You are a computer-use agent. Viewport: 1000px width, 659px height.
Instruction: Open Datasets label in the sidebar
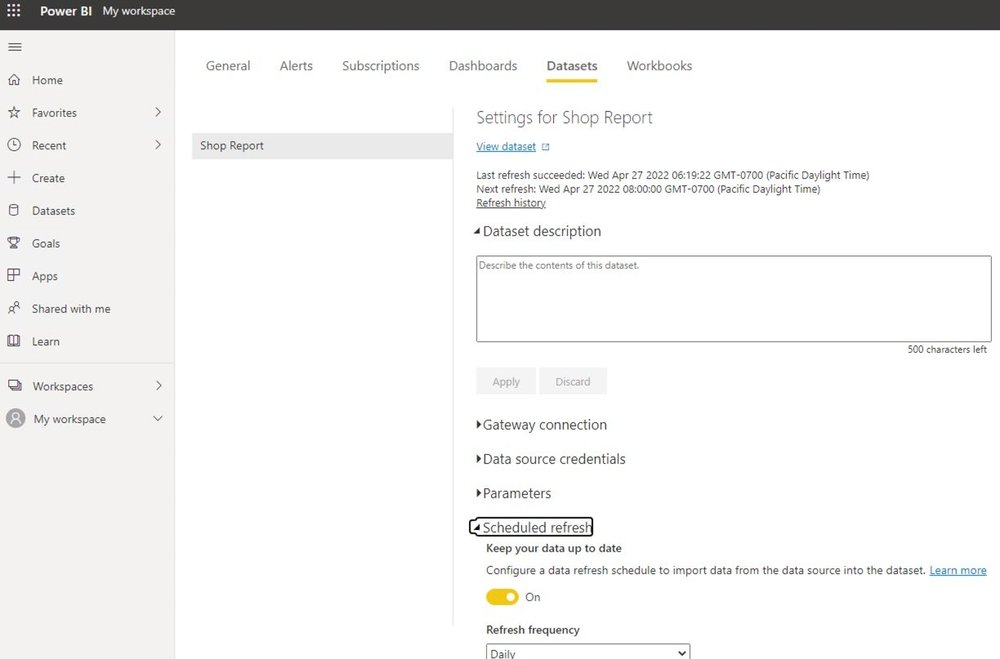(x=54, y=211)
